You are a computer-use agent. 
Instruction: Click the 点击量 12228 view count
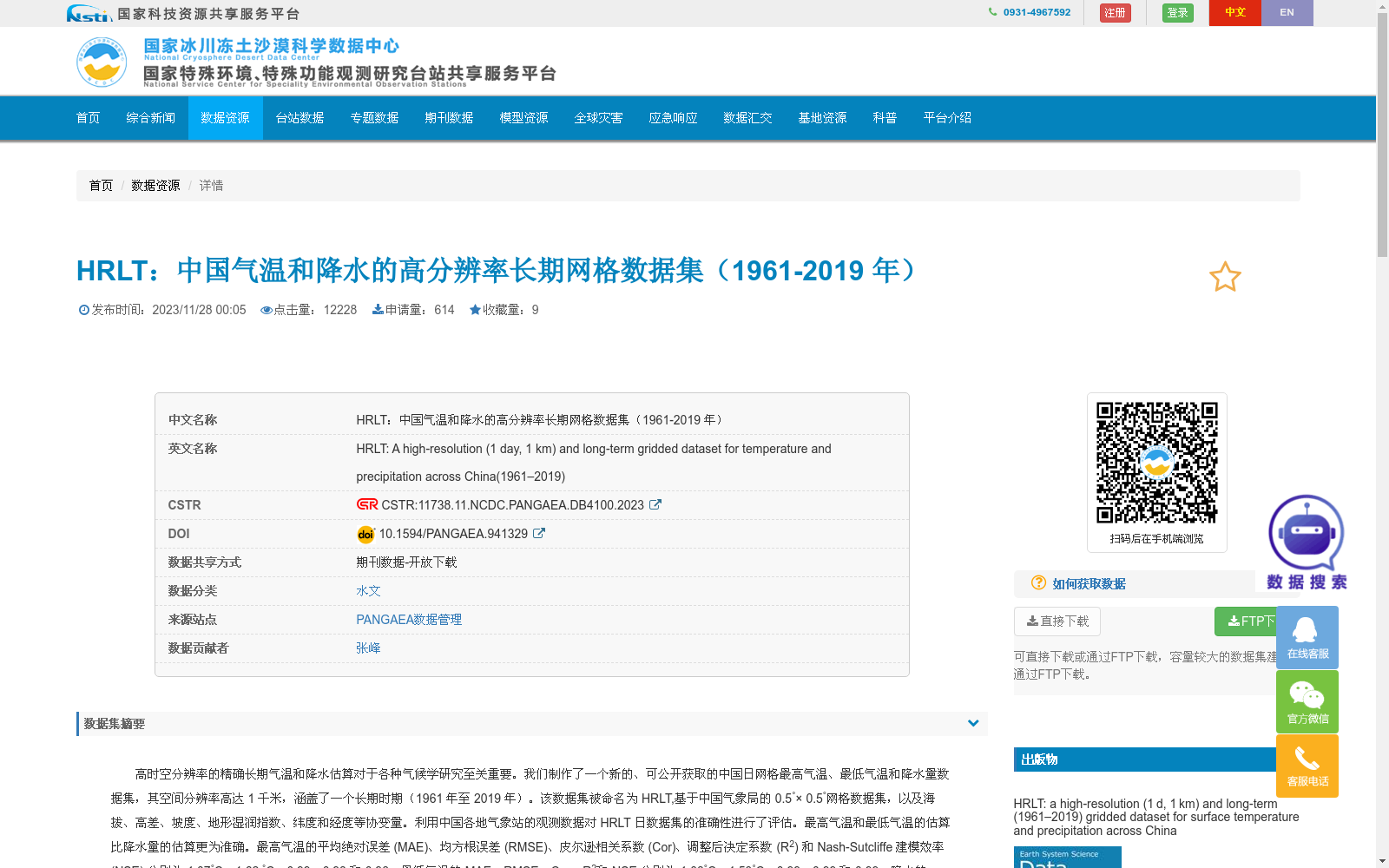pos(309,310)
